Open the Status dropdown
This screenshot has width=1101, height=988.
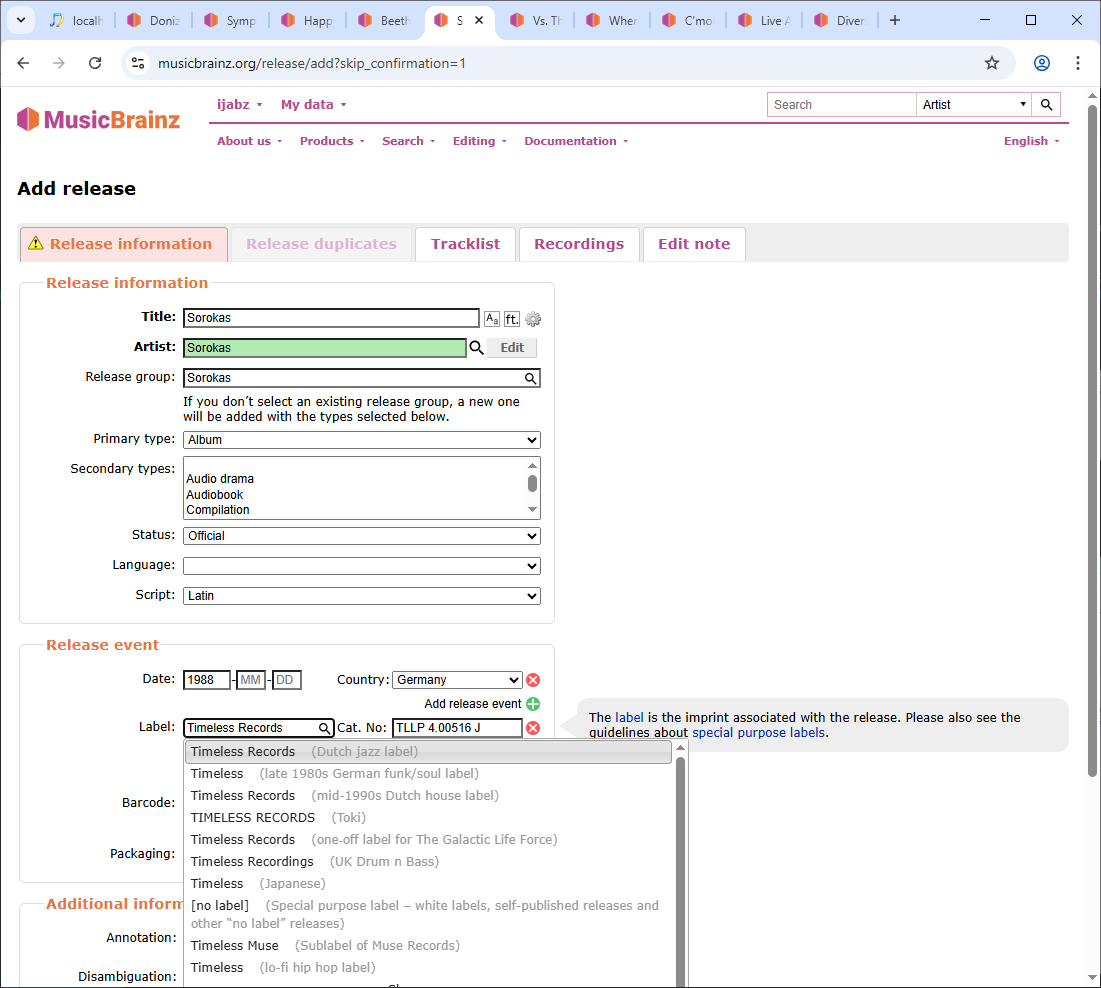pyautogui.click(x=362, y=536)
